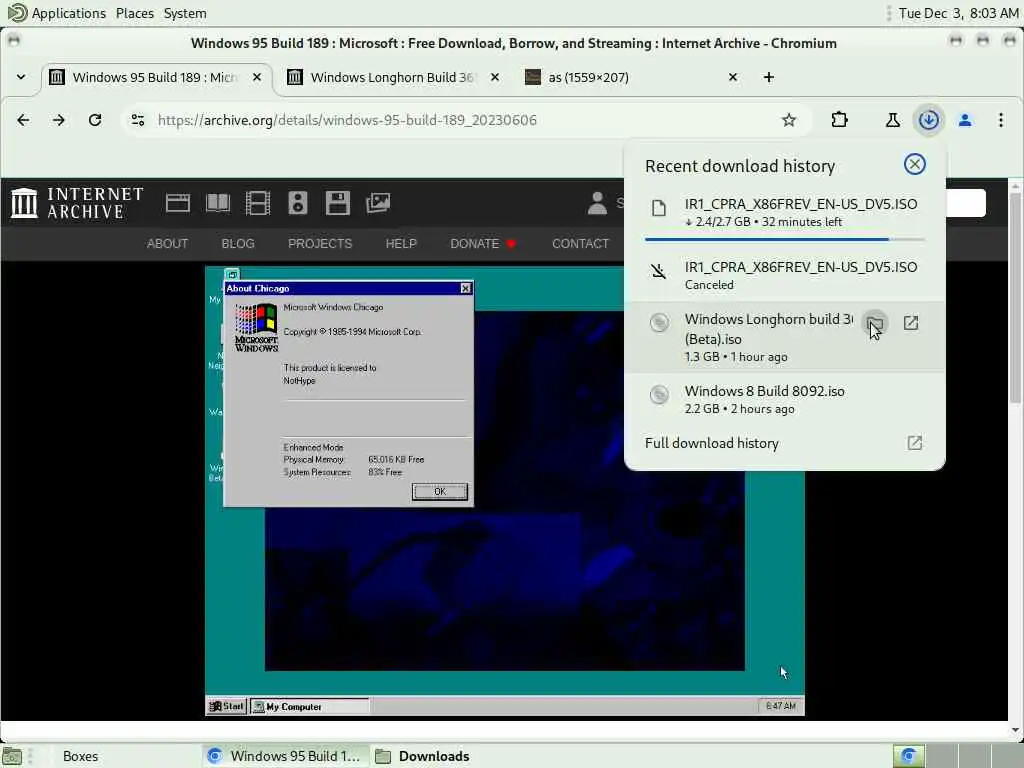Open site information icon in address bar
The width and height of the screenshot is (1024, 768).
(x=138, y=120)
